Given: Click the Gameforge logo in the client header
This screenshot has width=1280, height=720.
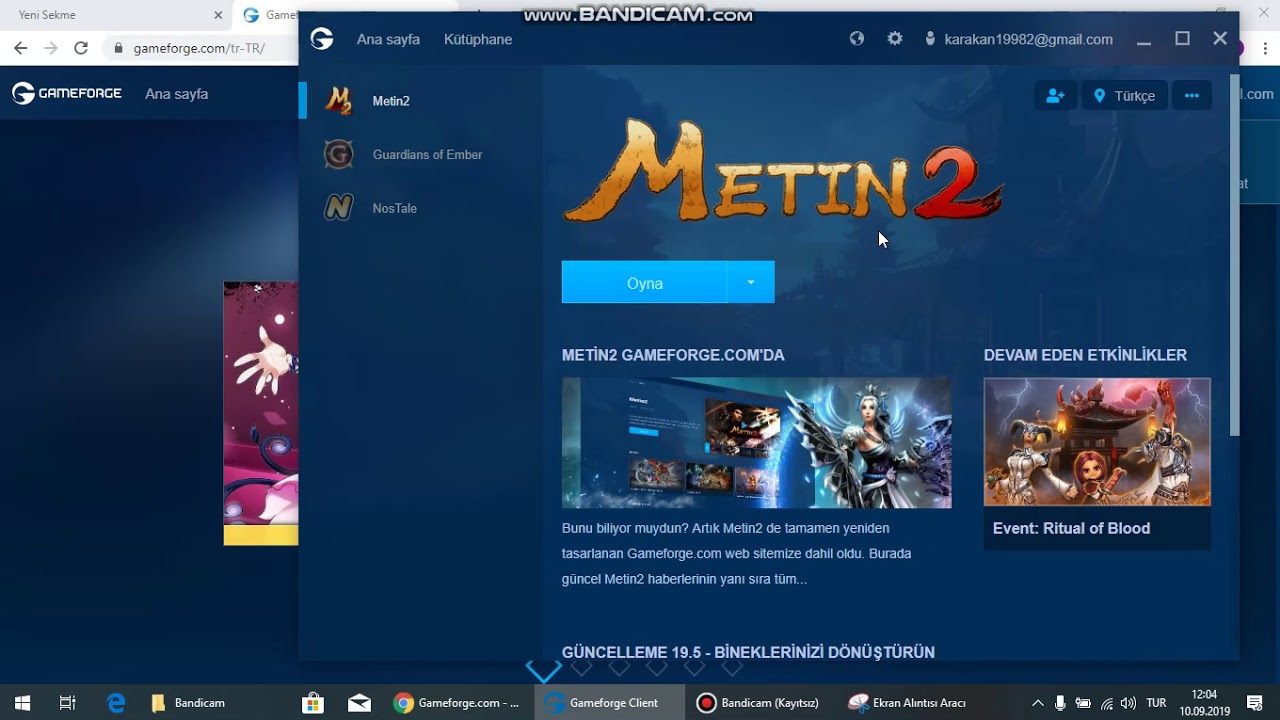Looking at the screenshot, I should click(322, 39).
